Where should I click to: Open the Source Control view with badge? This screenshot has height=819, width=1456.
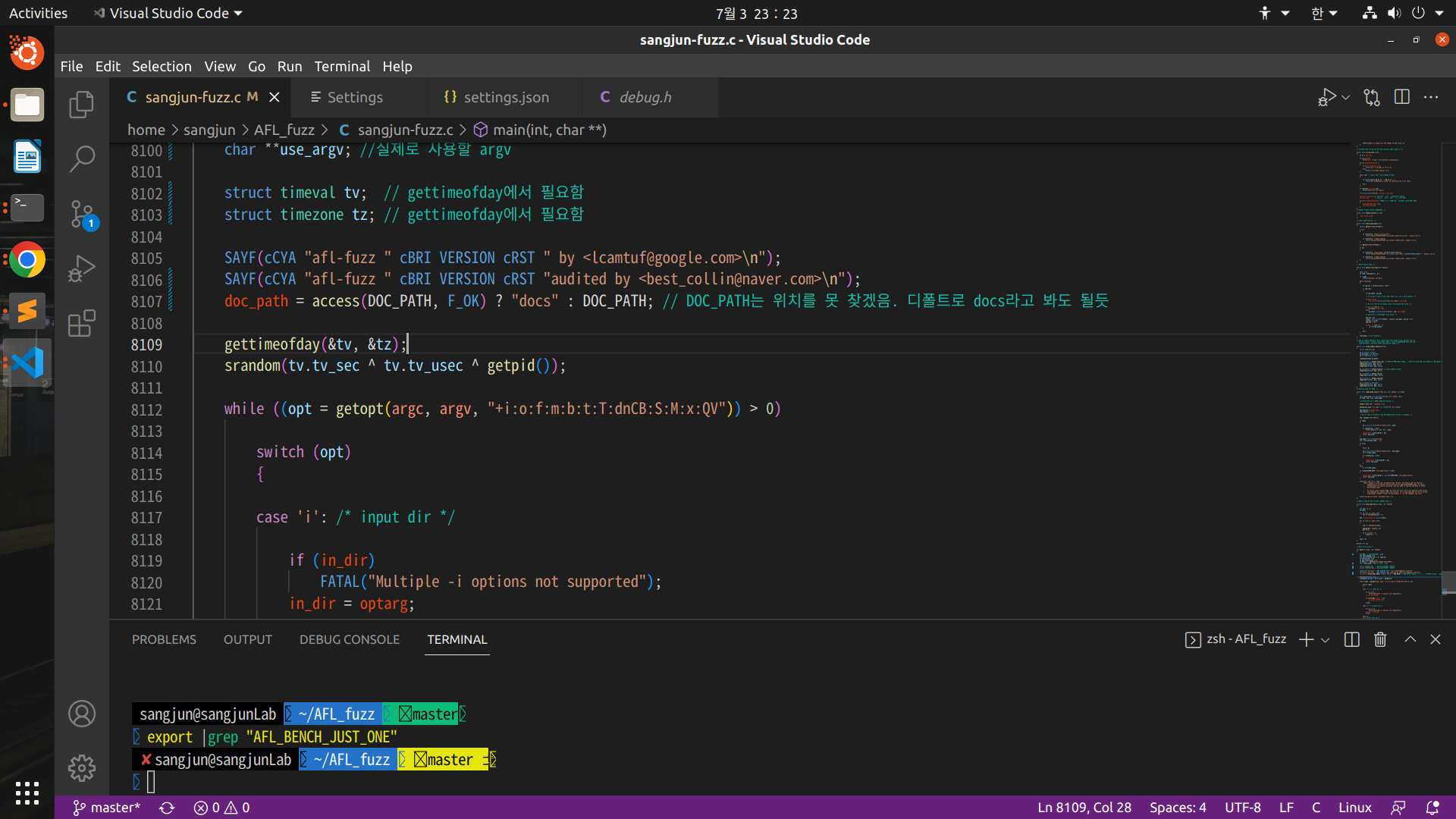click(x=81, y=214)
